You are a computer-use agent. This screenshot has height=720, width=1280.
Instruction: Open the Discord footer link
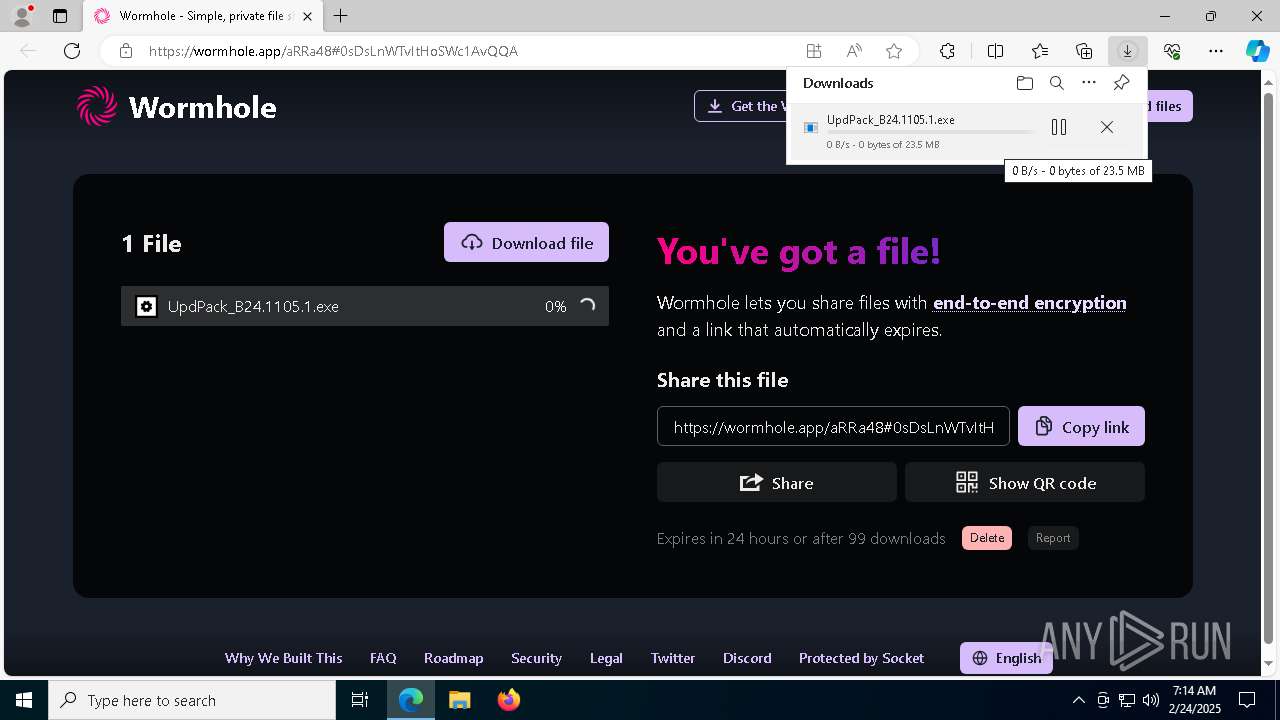747,658
